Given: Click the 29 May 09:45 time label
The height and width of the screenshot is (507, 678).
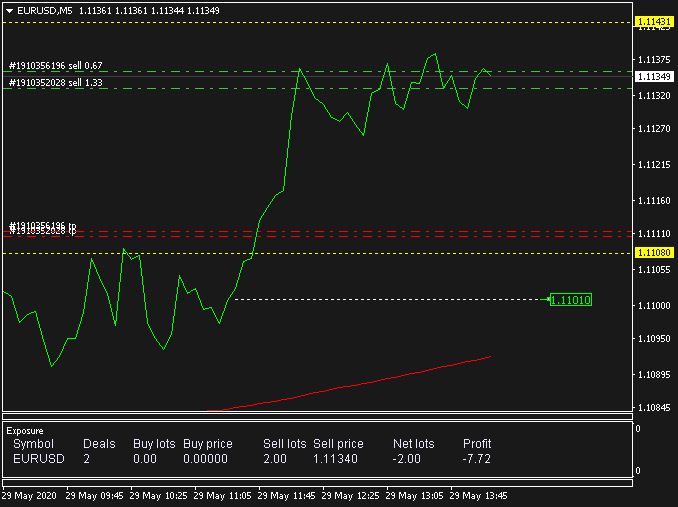Looking at the screenshot, I should tap(94, 496).
